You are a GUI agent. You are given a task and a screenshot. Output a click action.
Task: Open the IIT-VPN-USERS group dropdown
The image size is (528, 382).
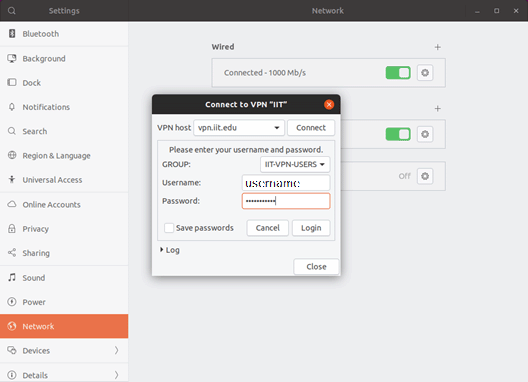point(295,164)
